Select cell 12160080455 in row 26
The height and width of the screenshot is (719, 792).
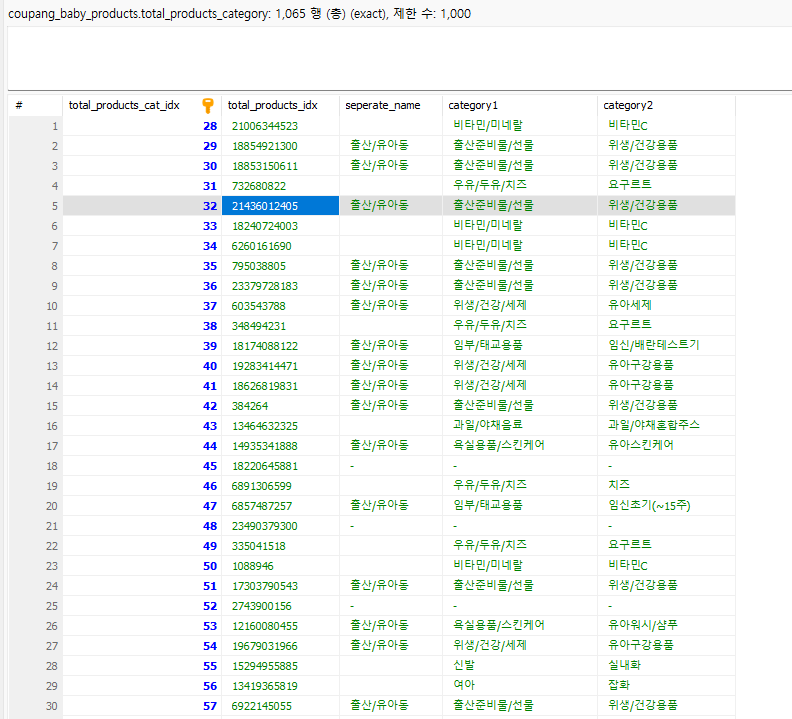(280, 626)
